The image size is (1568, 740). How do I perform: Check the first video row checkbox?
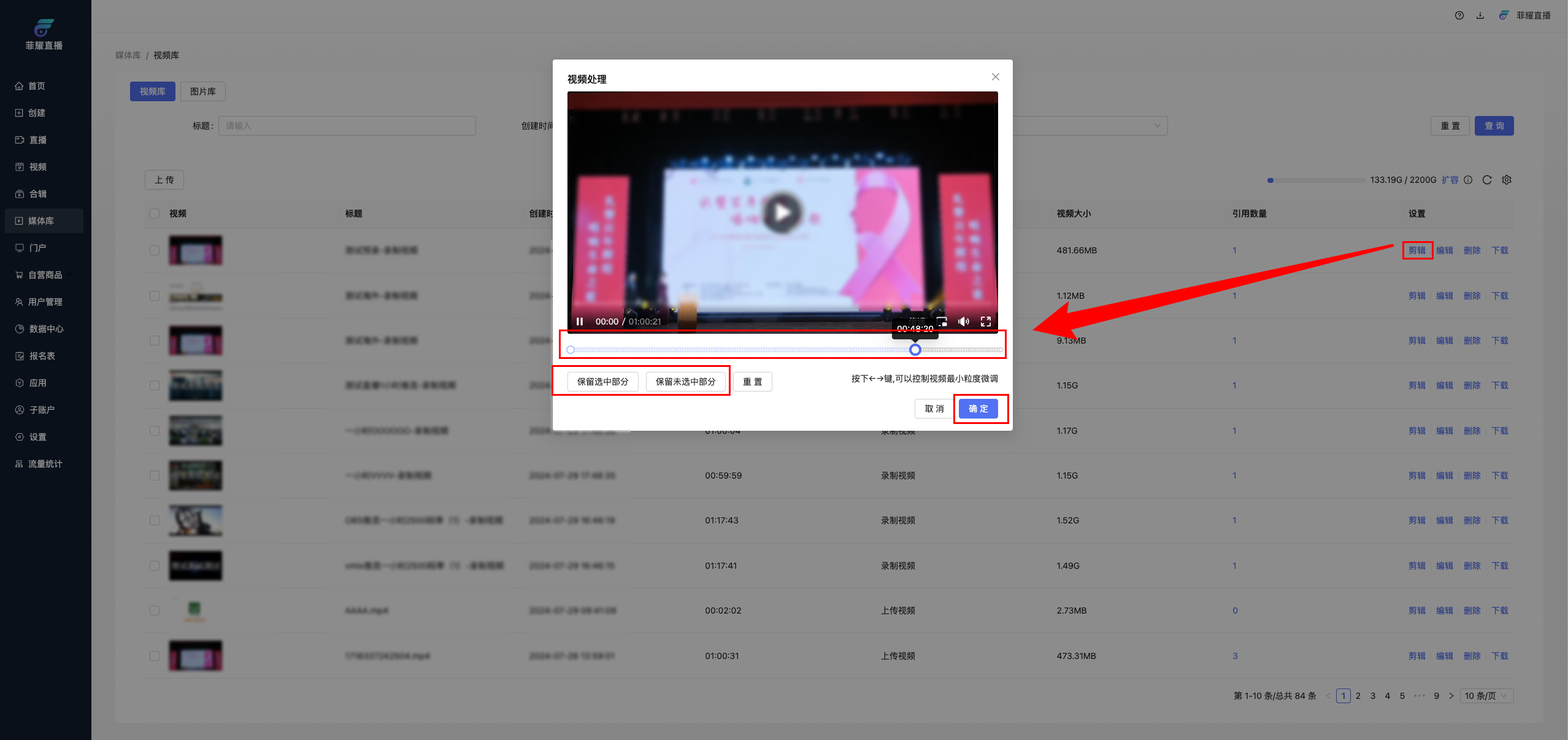(x=155, y=250)
